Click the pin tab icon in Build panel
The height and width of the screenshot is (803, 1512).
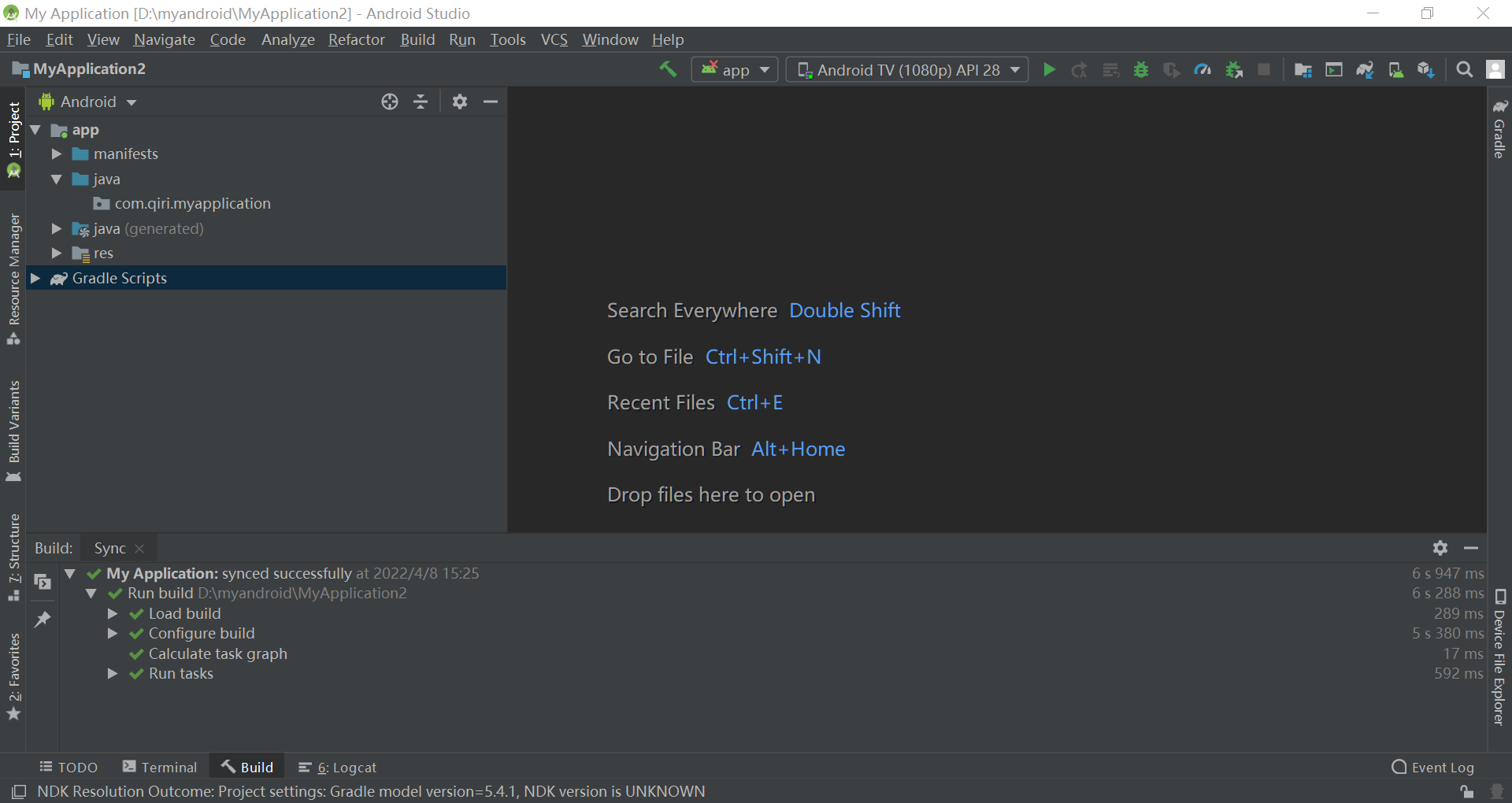click(x=43, y=620)
